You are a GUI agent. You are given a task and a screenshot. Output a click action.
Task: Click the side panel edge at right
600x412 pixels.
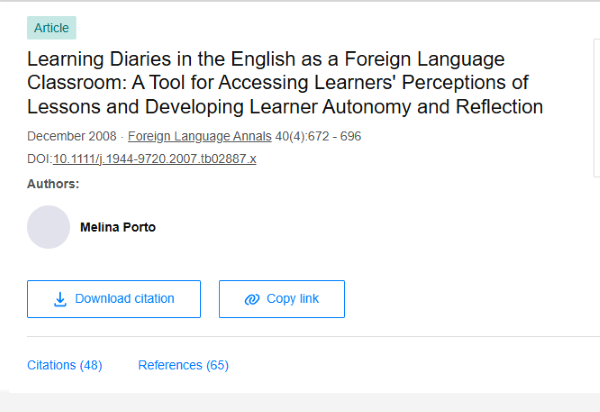[x=597, y=108]
